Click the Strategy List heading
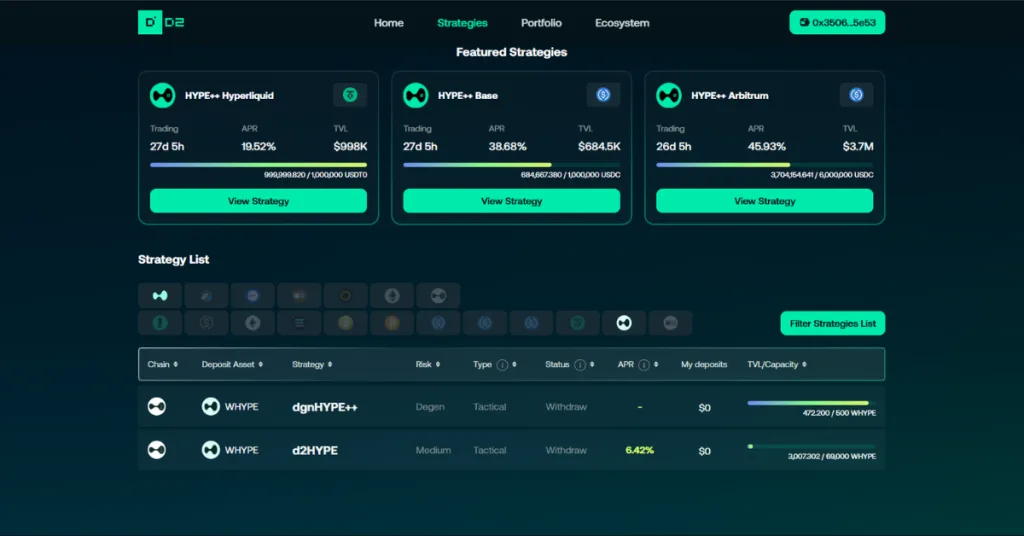Screen dimensions: 1024x536 point(174,259)
